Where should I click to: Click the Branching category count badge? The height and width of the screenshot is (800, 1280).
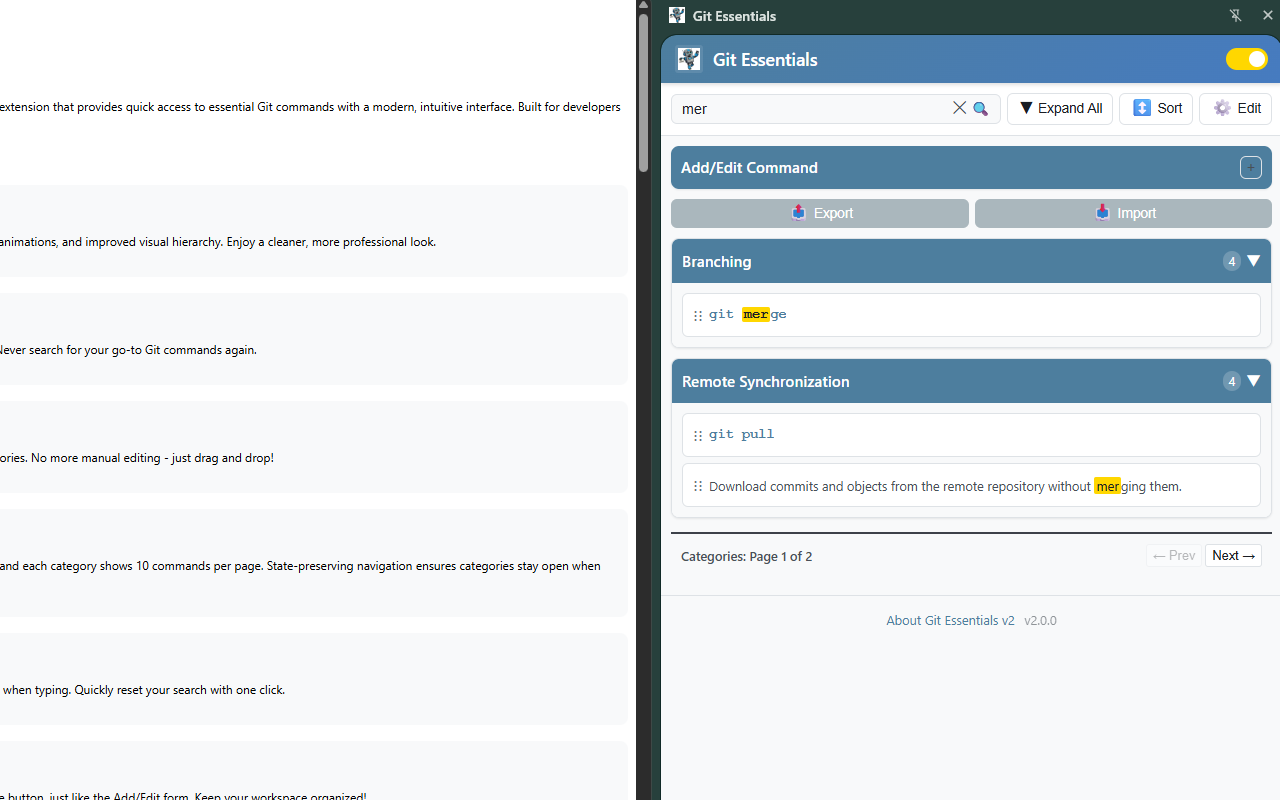tap(1232, 261)
